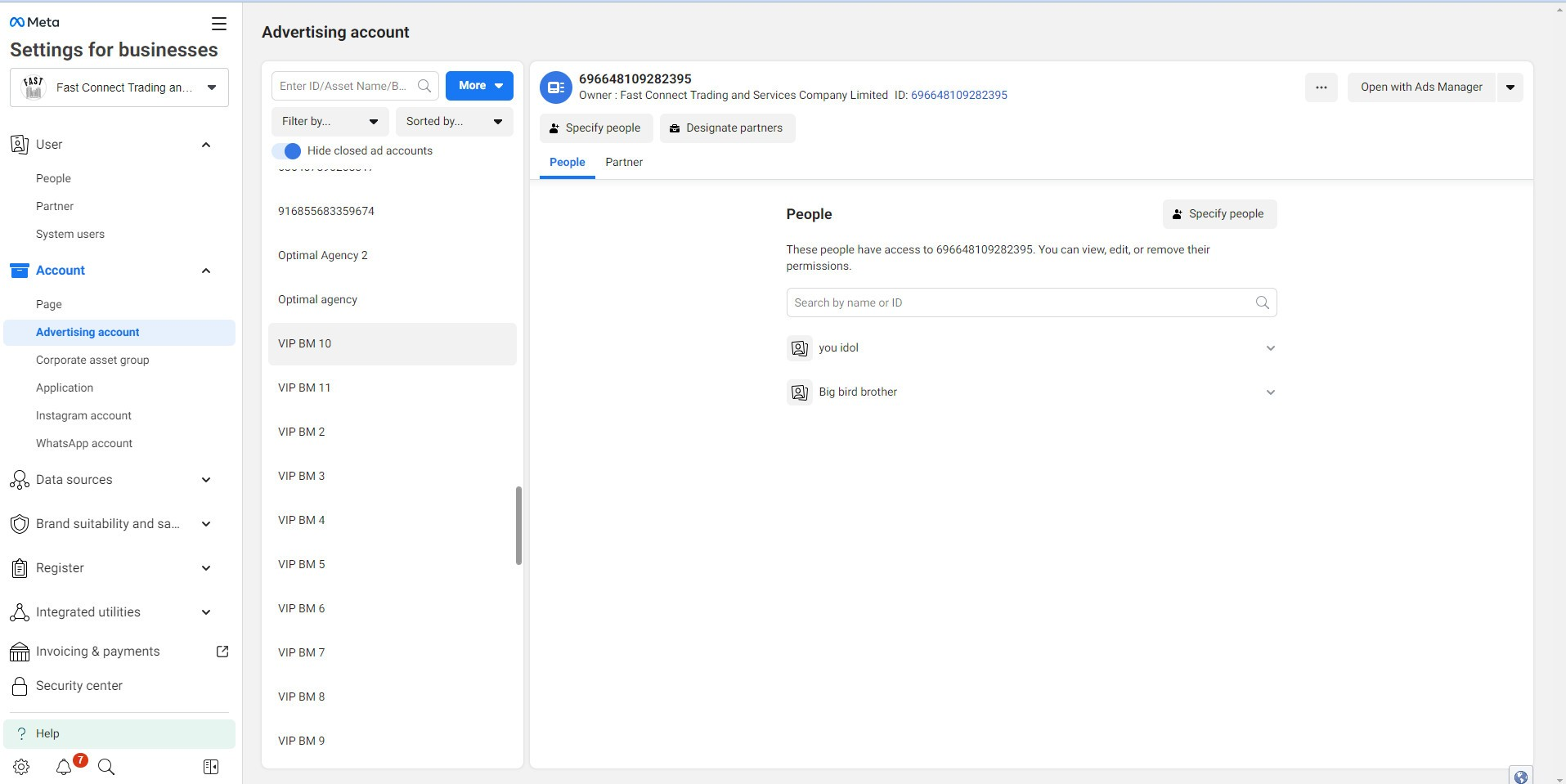Expand the Data sources section
This screenshot has width=1566, height=784.
pyautogui.click(x=206, y=480)
